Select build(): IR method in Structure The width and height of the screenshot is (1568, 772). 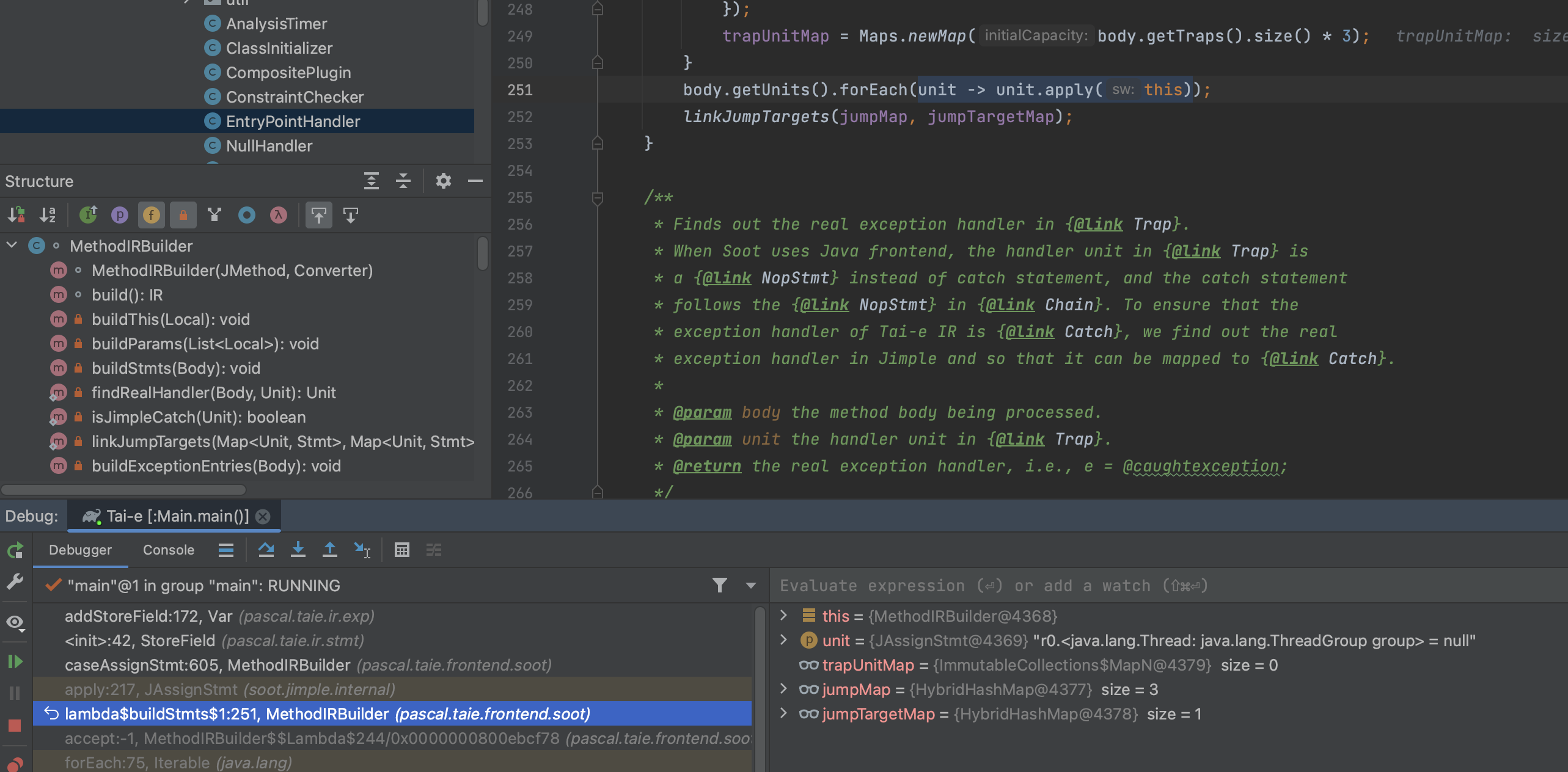click(127, 295)
